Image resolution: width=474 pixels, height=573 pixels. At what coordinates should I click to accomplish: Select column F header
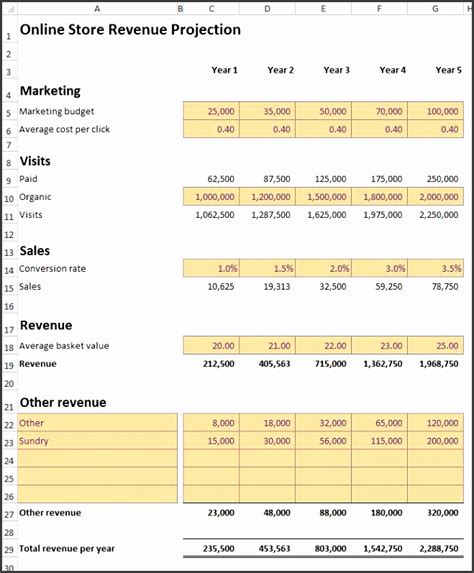379,9
